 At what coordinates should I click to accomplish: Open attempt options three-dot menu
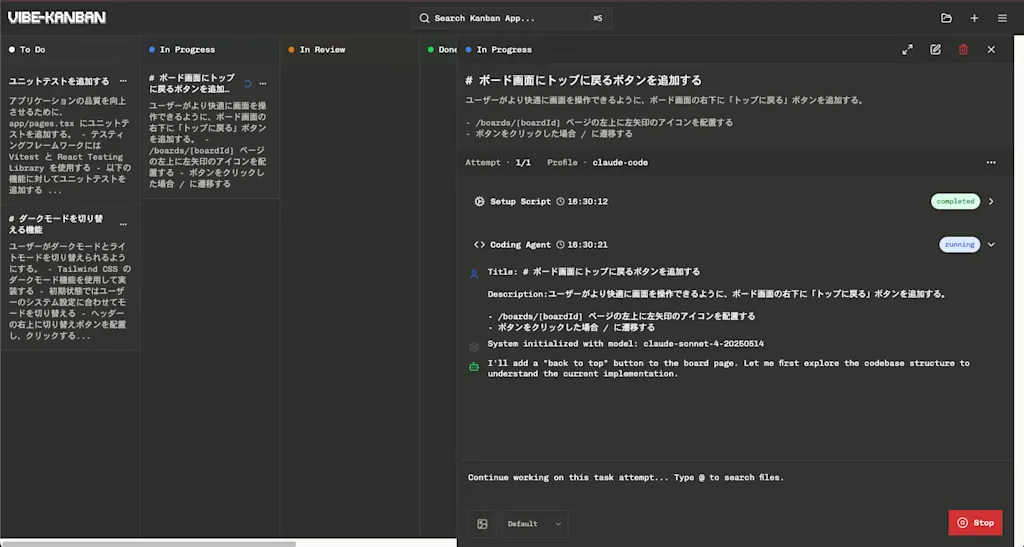tap(991, 163)
